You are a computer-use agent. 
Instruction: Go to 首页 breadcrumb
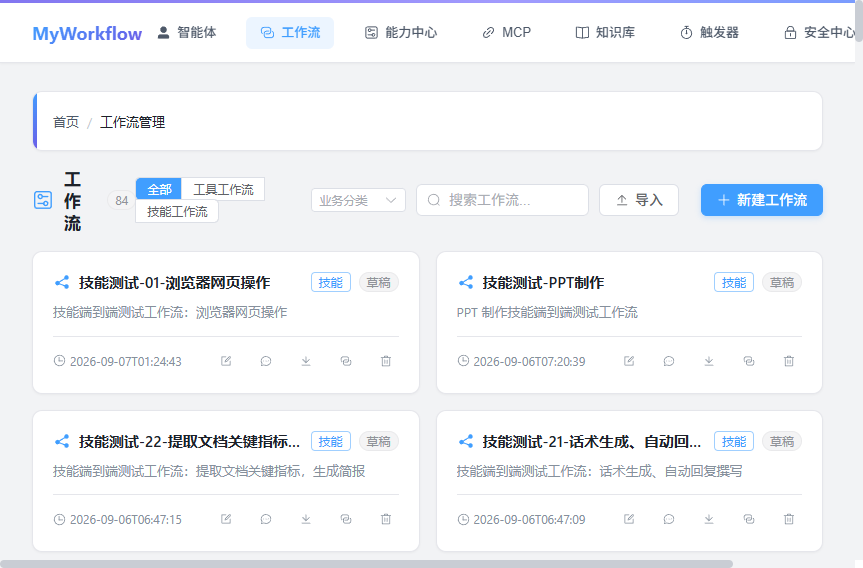(x=66, y=122)
